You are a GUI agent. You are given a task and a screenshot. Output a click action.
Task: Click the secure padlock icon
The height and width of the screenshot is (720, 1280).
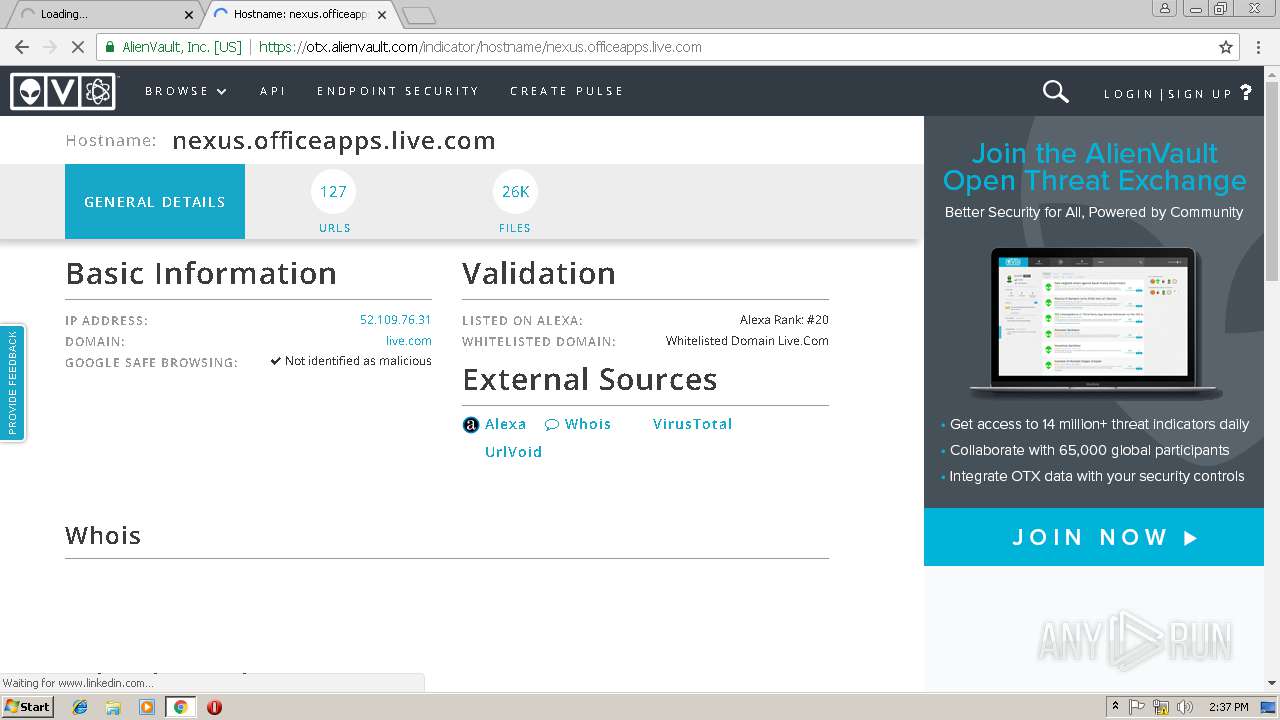coord(110,47)
